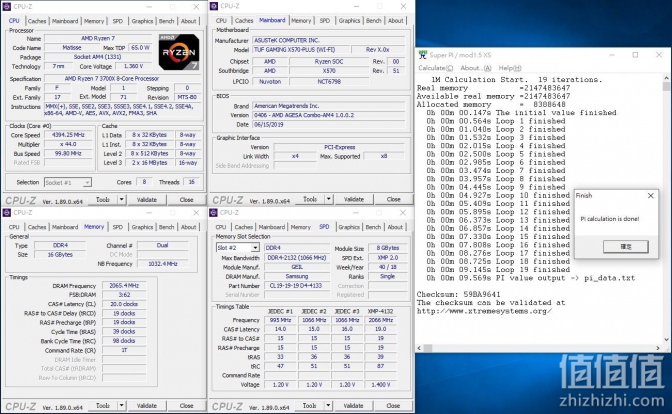Screen dimensions: 672x414
Task: Click NB Frequency 1032.4 MHz value
Action: coord(162,264)
